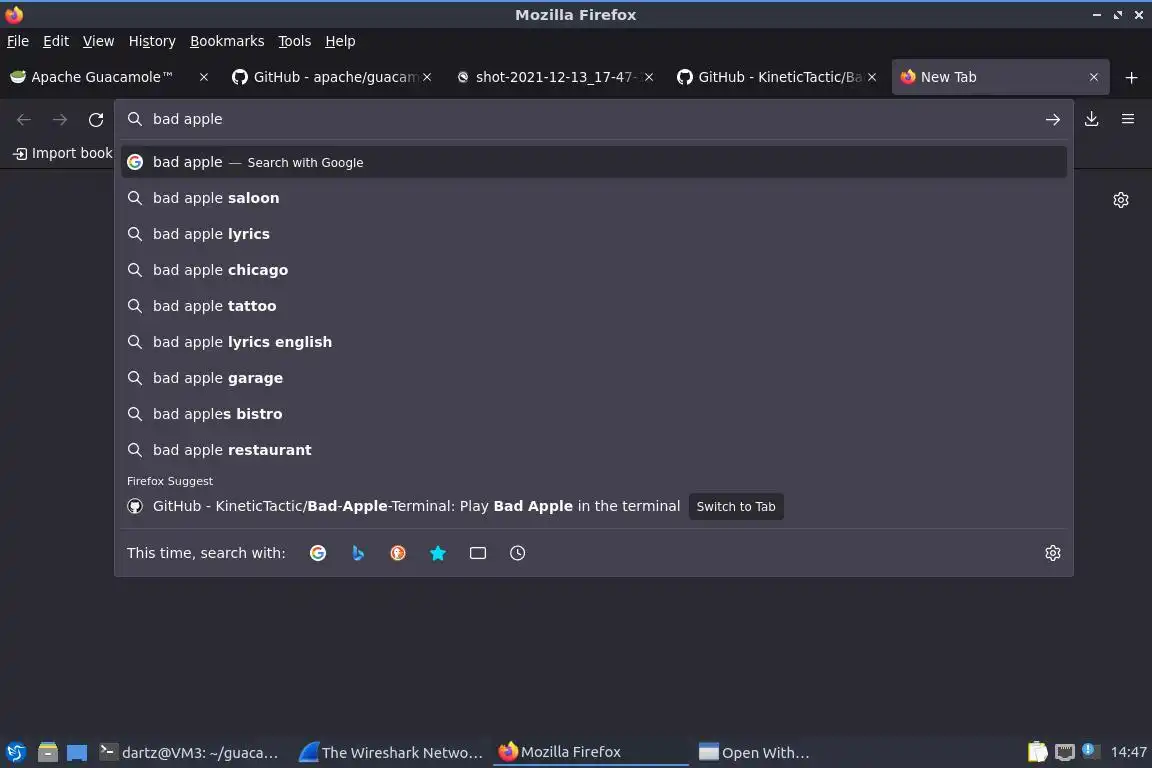Screen dimensions: 1152x768
Task: Switch to dartz@VM3 terminal taskbar item
Action: coord(190,752)
